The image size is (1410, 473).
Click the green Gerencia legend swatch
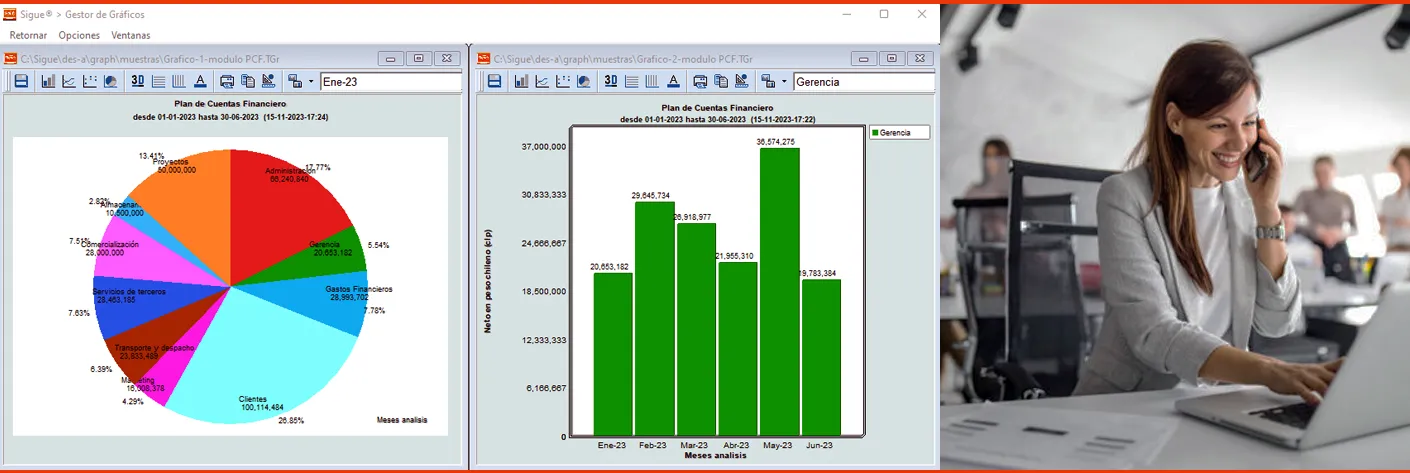pyautogui.click(x=875, y=132)
